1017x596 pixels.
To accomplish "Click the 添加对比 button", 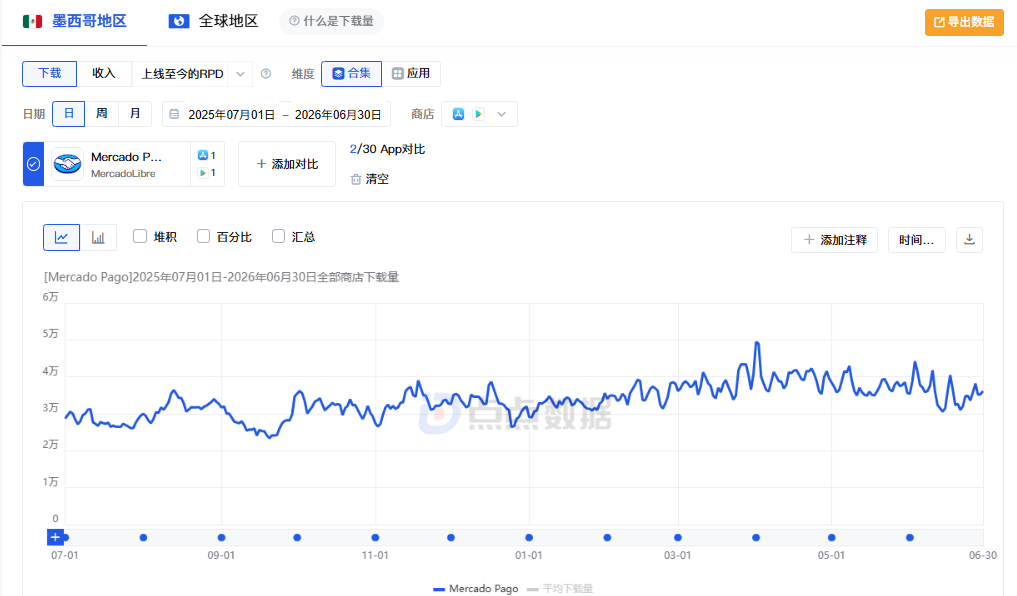I will [x=287, y=164].
